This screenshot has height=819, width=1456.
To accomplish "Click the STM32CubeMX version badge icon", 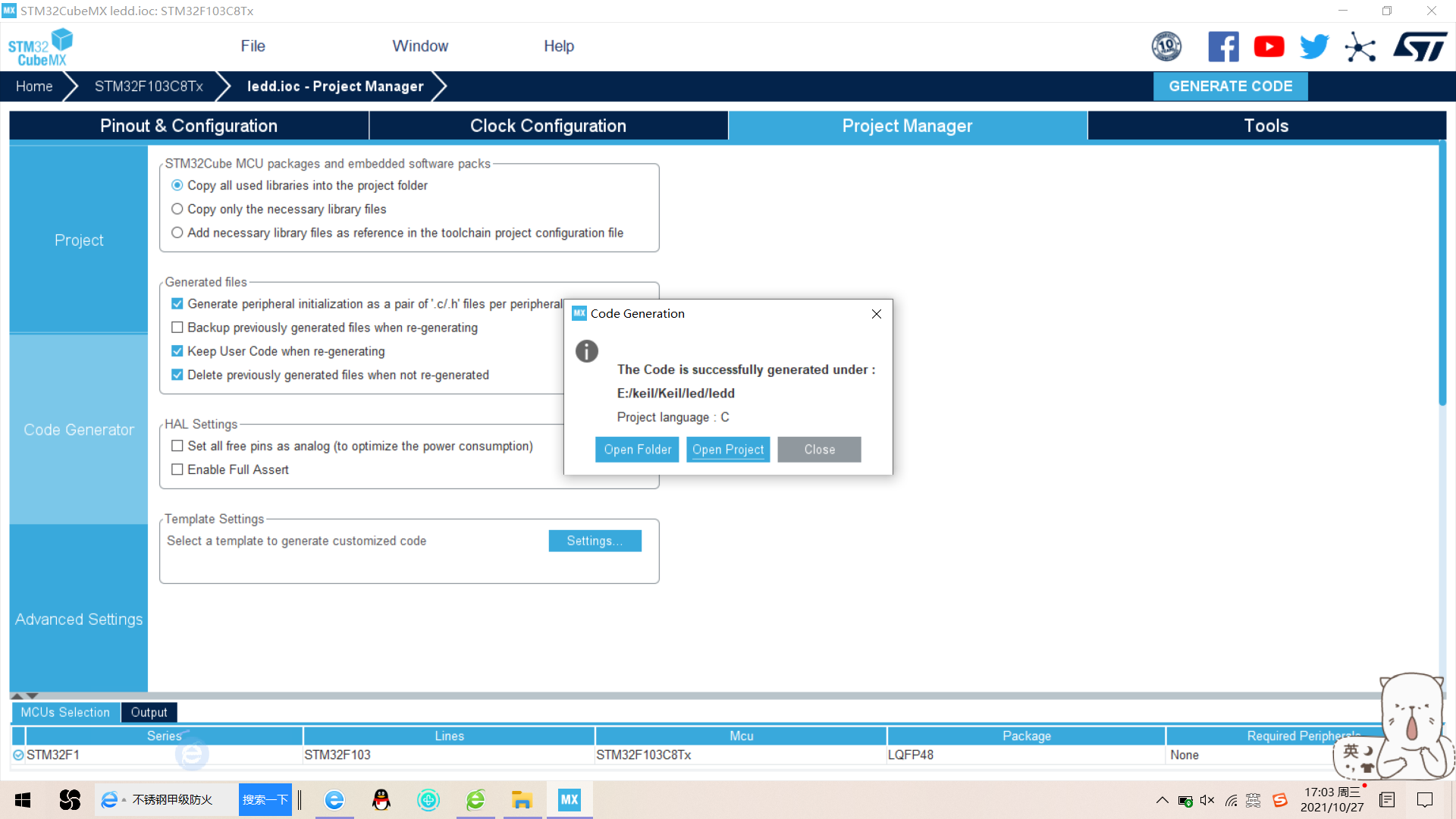I will coord(1166,46).
